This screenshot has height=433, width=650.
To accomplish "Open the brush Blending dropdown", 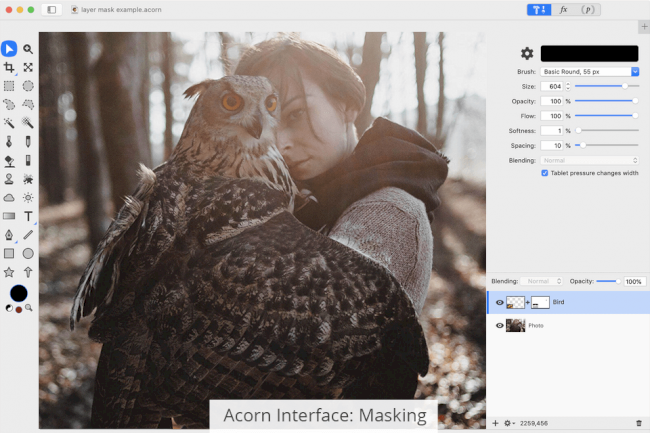I will (x=589, y=160).
